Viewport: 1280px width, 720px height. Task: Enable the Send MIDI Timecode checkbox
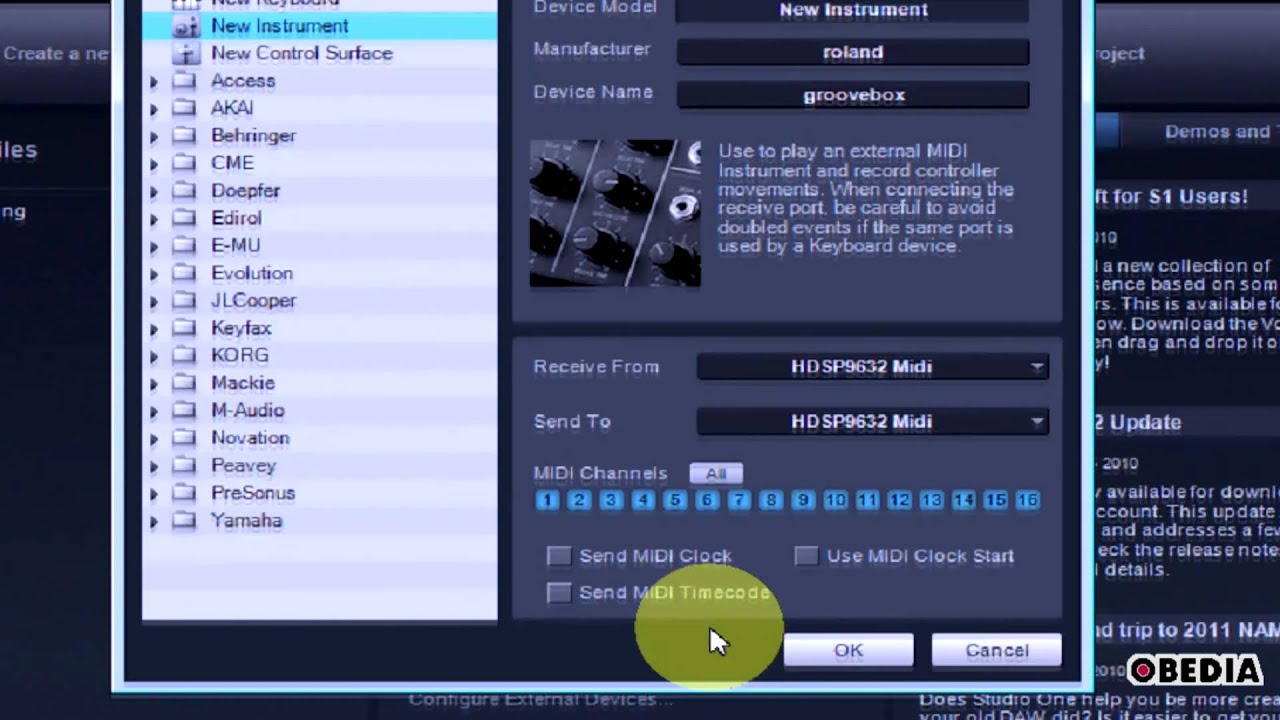point(559,593)
